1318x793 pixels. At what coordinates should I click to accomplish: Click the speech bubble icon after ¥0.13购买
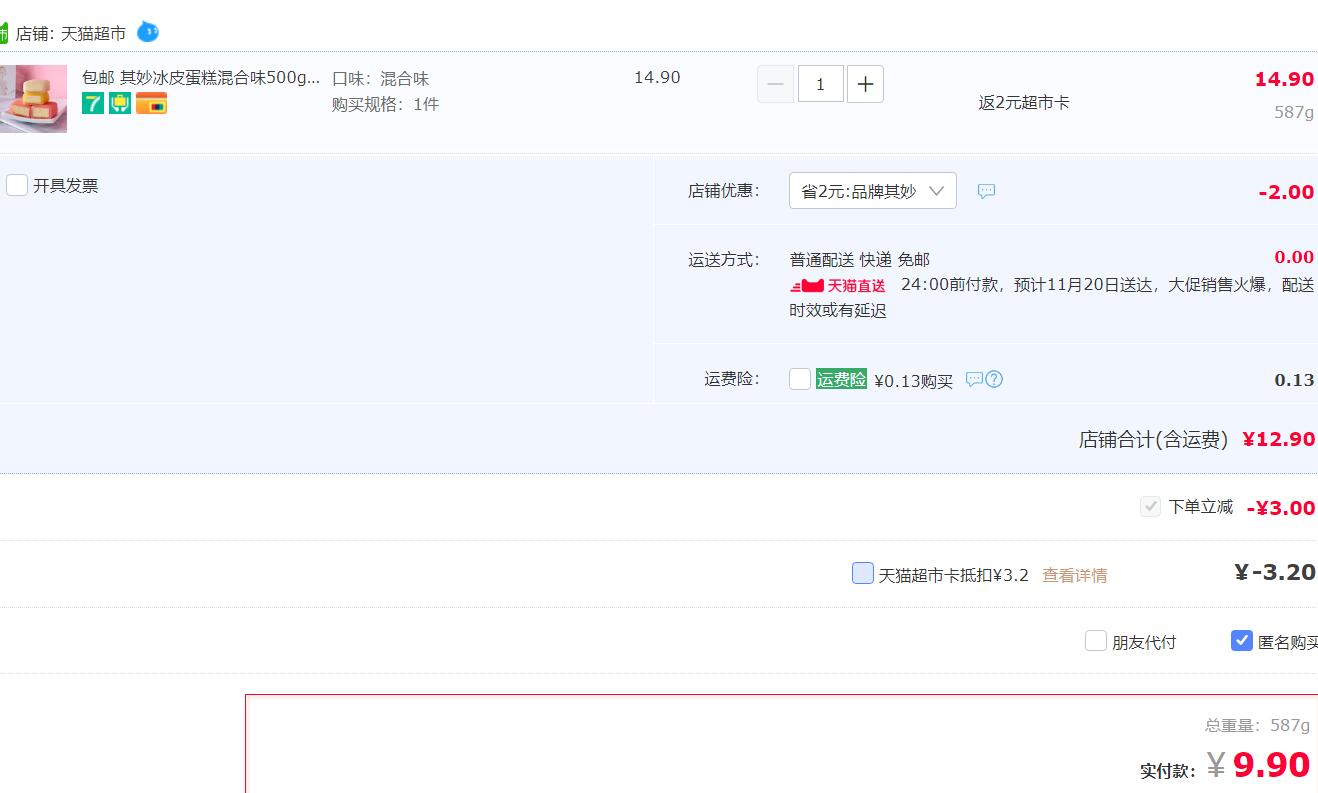(x=974, y=380)
